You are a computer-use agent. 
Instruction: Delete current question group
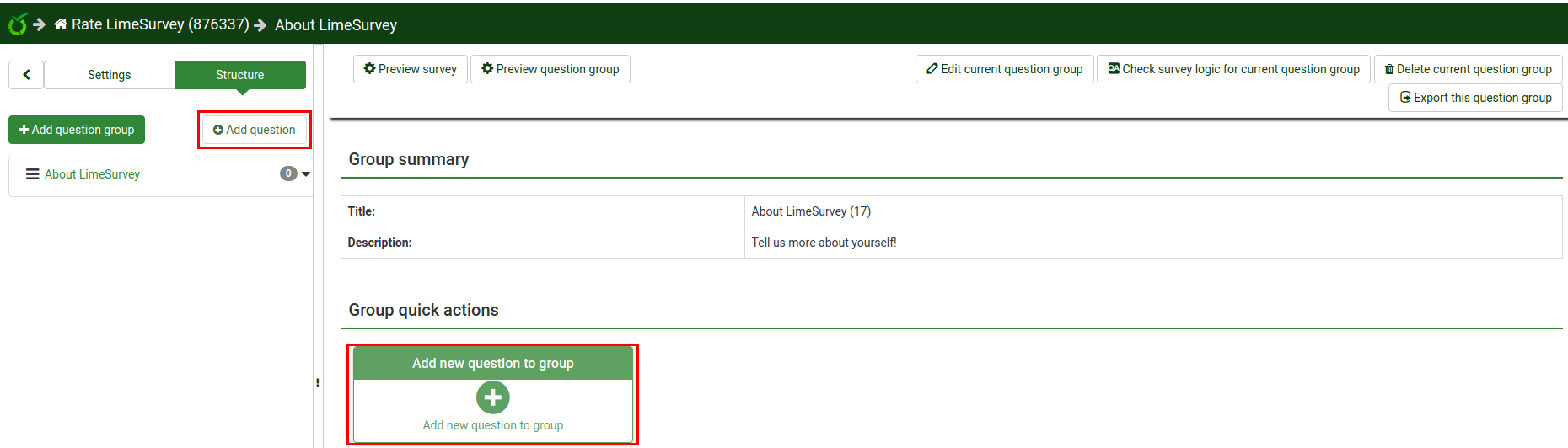pos(1468,69)
